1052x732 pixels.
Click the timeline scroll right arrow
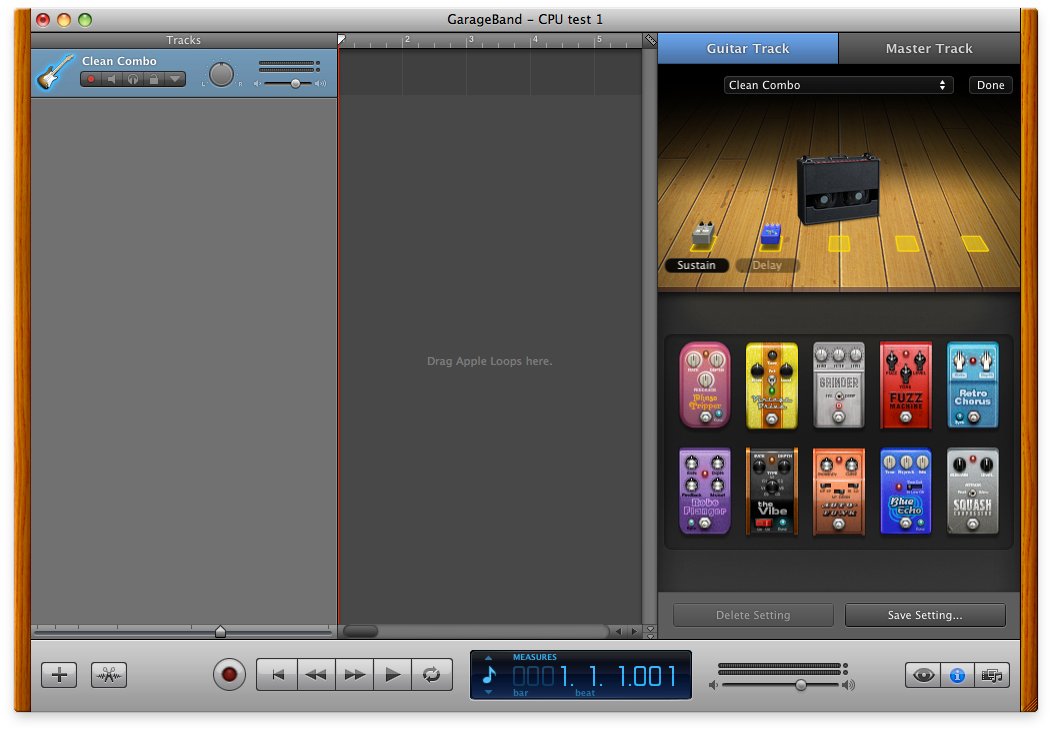coord(634,631)
